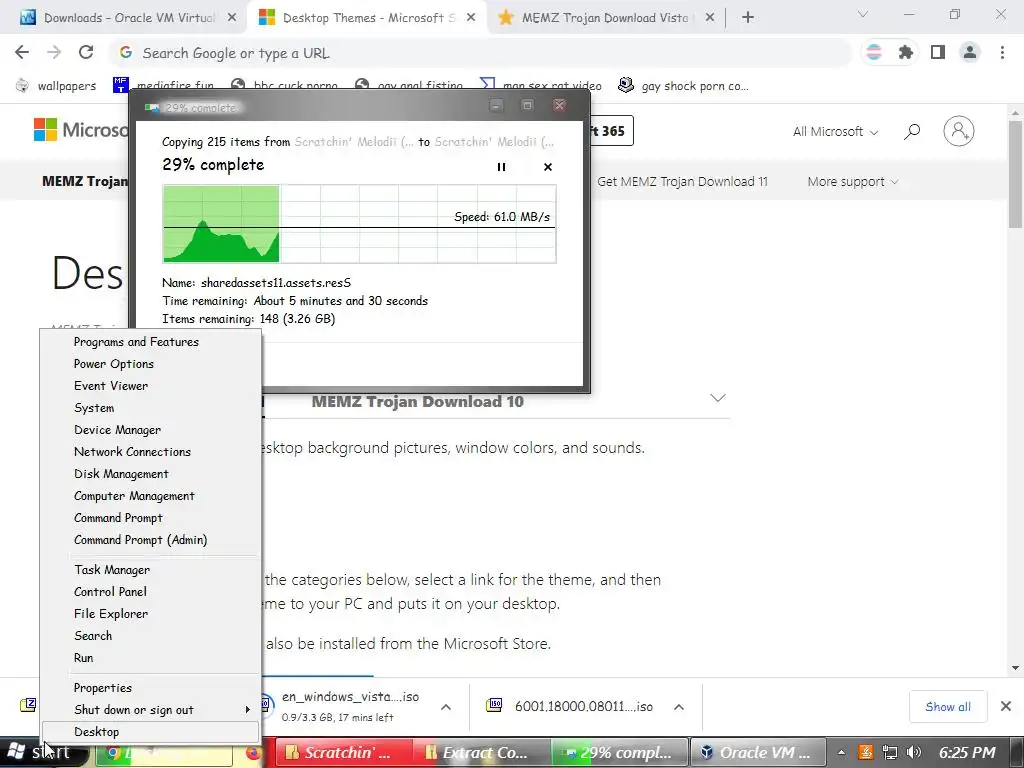Expand the MEMZ Trojan Download 10 section
Image resolution: width=1024 pixels, height=768 pixels.
(x=718, y=398)
